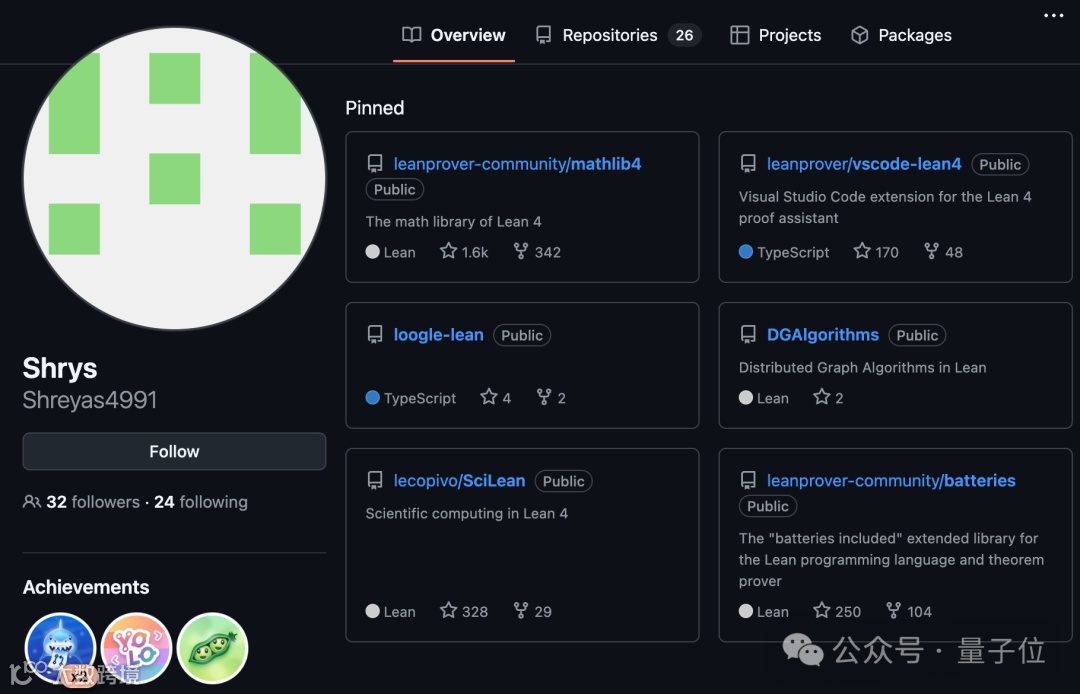The height and width of the screenshot is (694, 1080).
Task: Click the Public label on DGAlgorithms
Action: click(917, 335)
